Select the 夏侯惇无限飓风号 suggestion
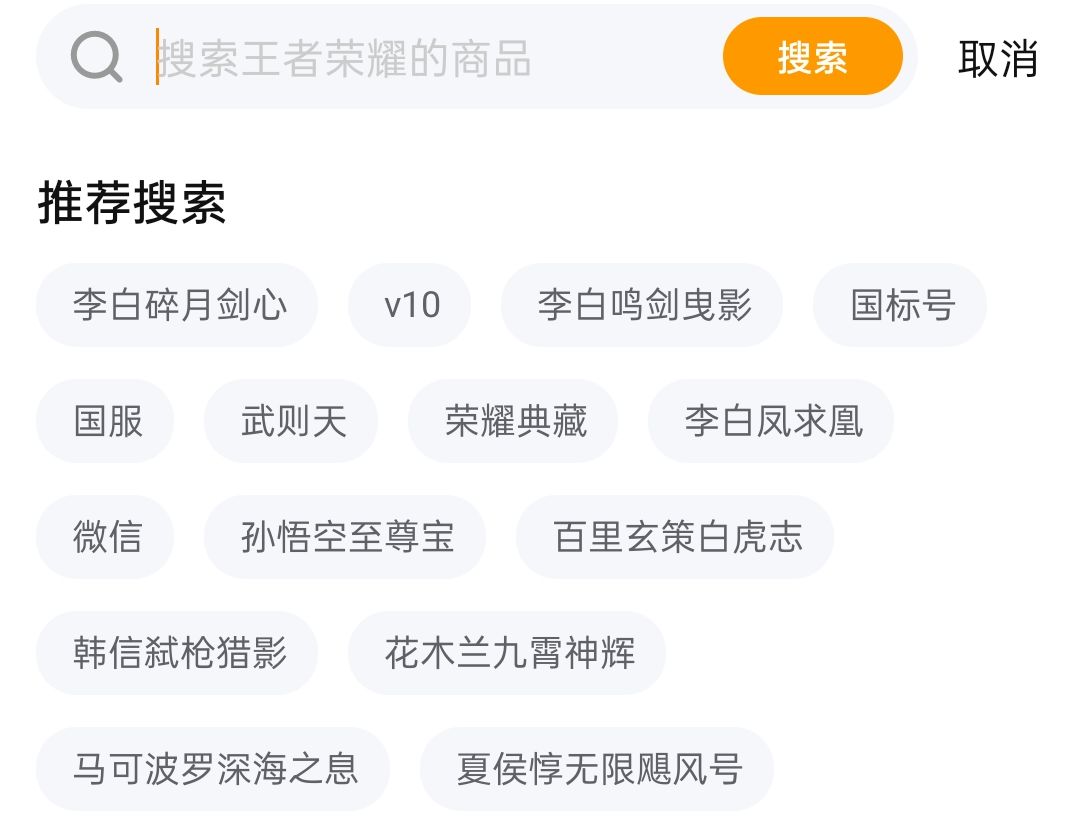Image resolution: width=1080 pixels, height=819 pixels. [x=597, y=769]
